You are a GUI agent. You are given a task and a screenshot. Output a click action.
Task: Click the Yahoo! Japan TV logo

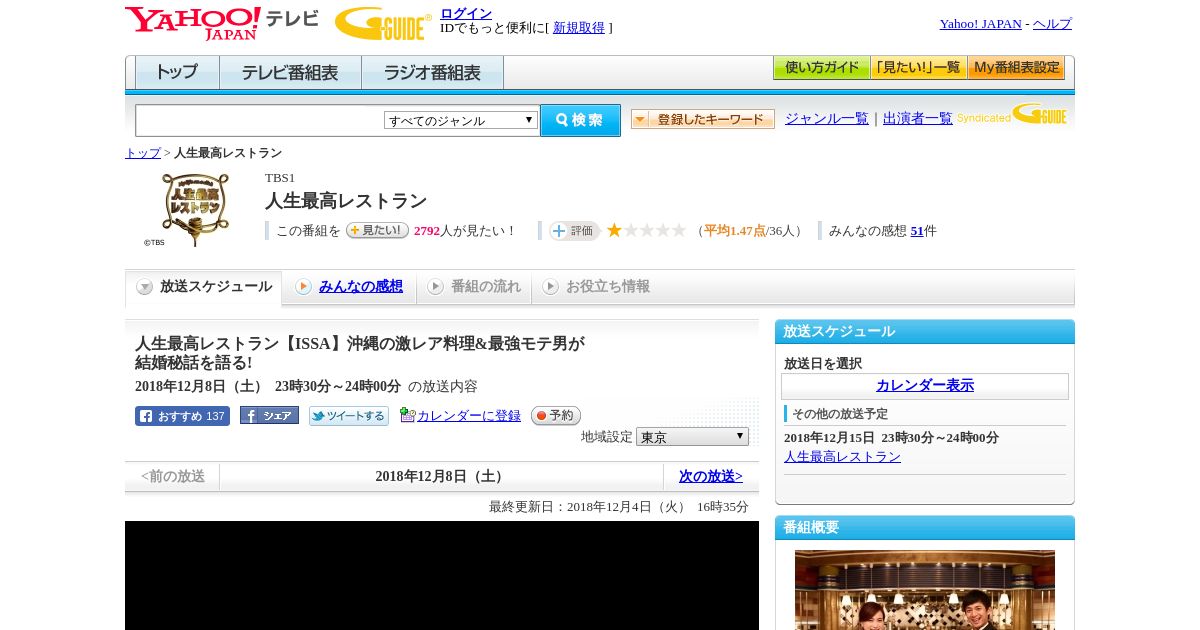click(x=222, y=24)
